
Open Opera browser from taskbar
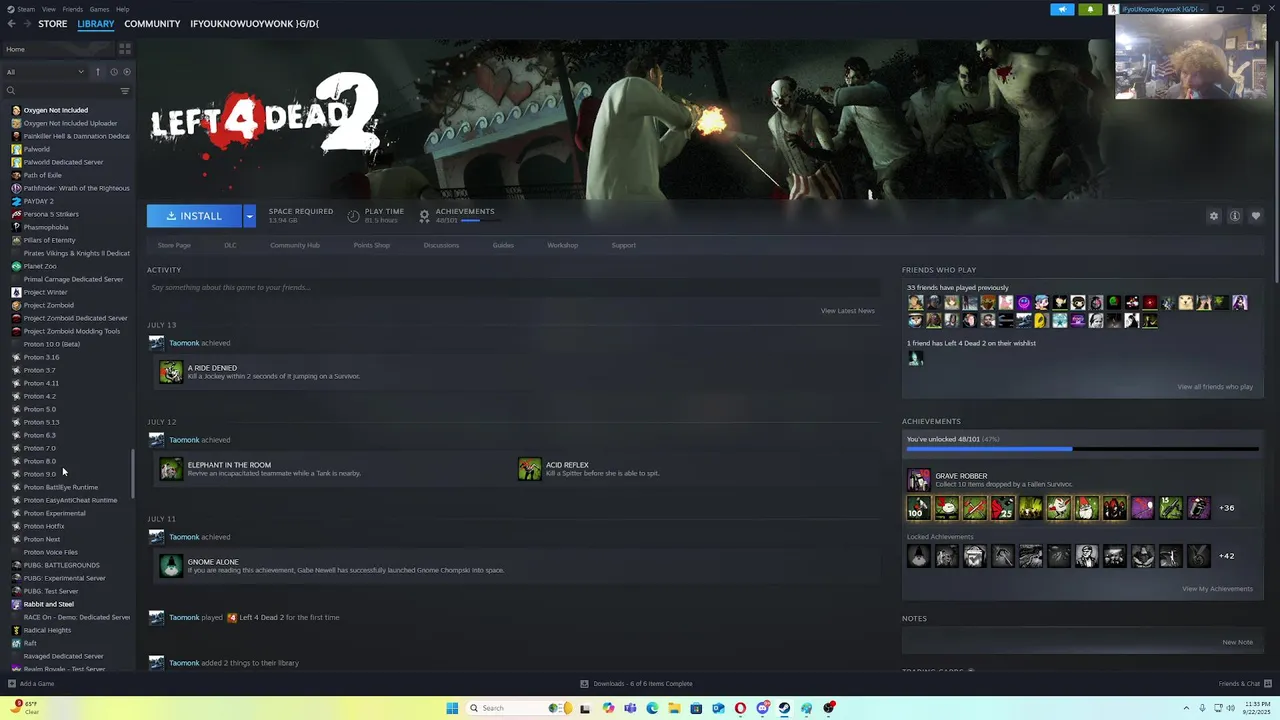[740, 708]
